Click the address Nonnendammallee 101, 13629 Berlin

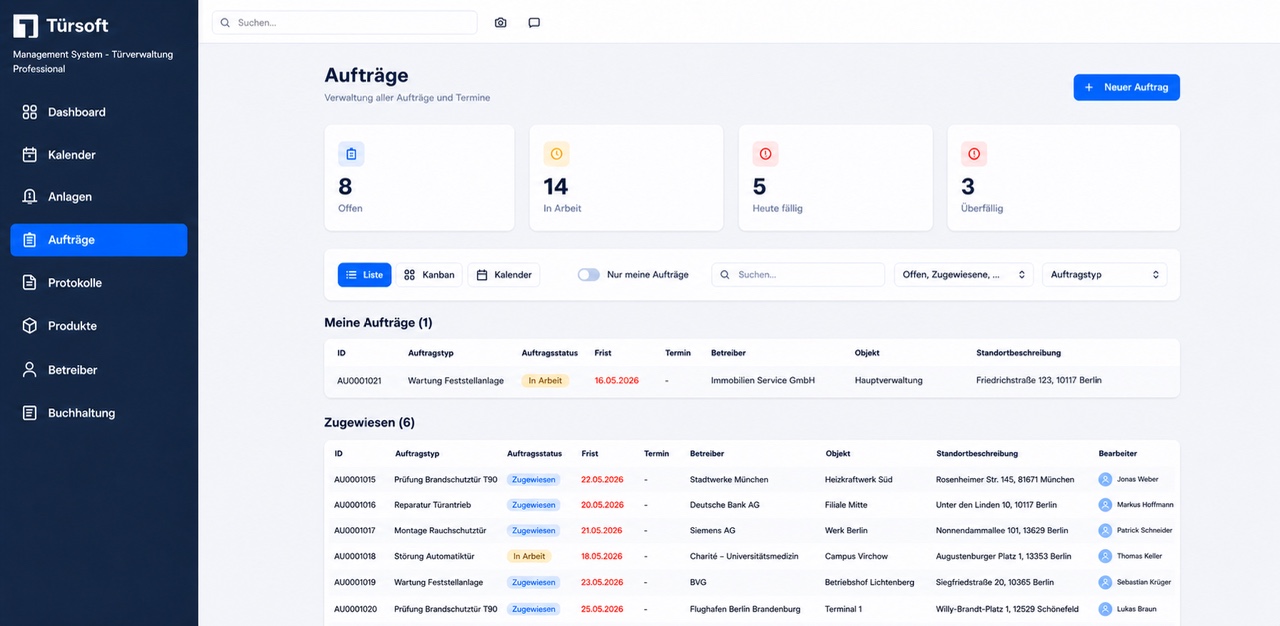[x=1002, y=530]
